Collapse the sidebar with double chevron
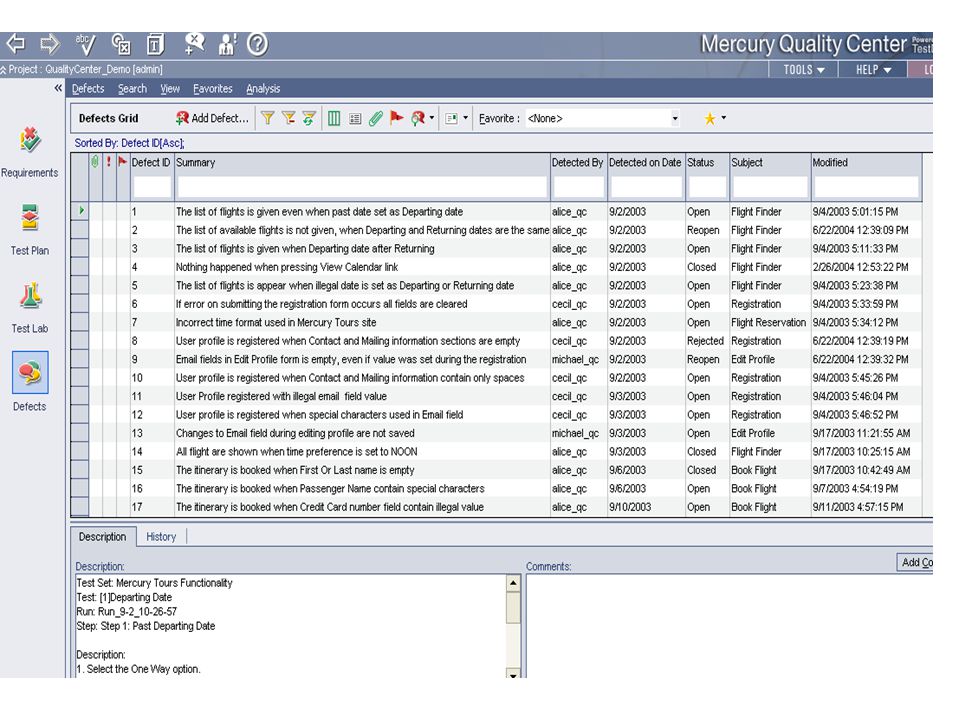 (58, 88)
